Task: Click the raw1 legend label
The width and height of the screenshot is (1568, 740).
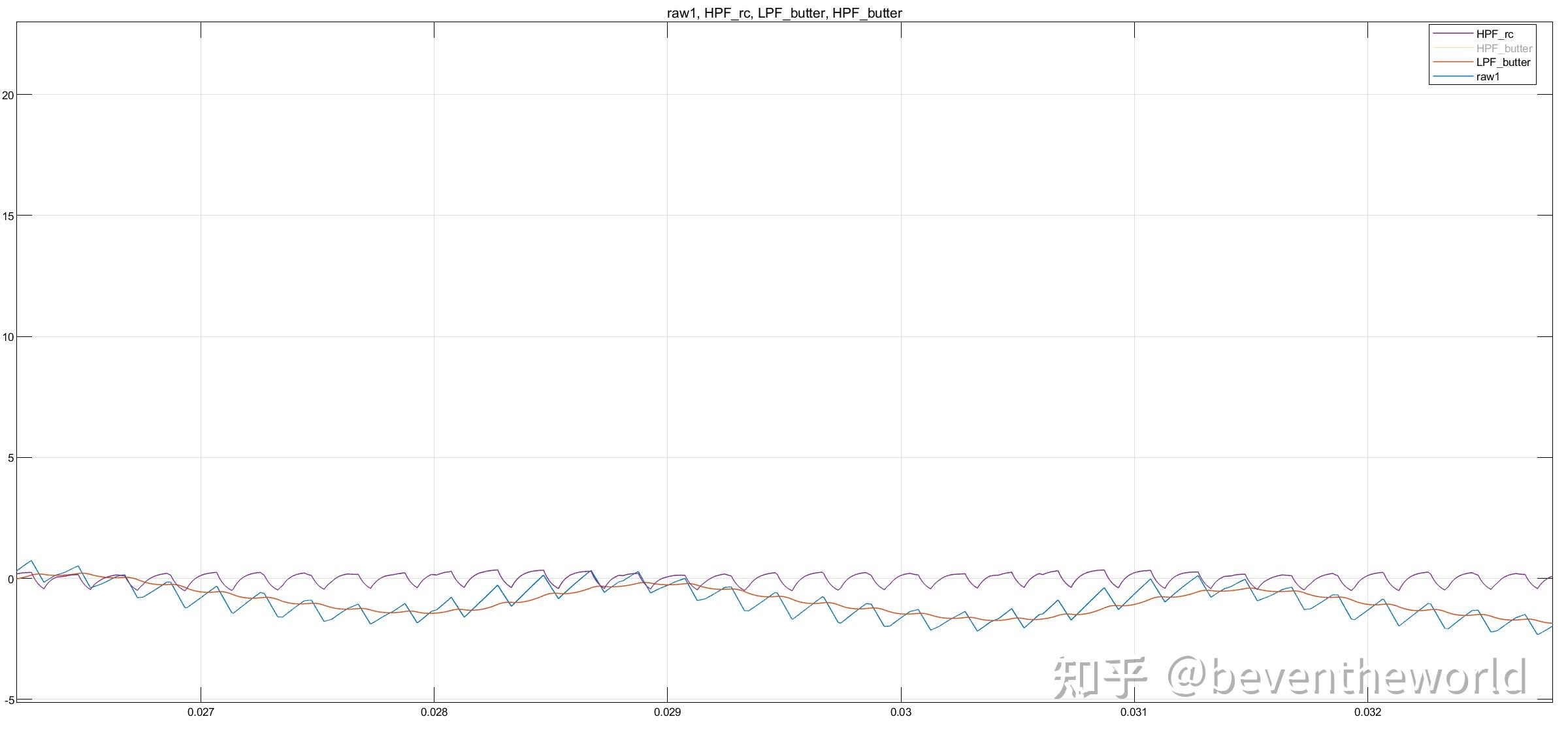Action: click(1488, 76)
